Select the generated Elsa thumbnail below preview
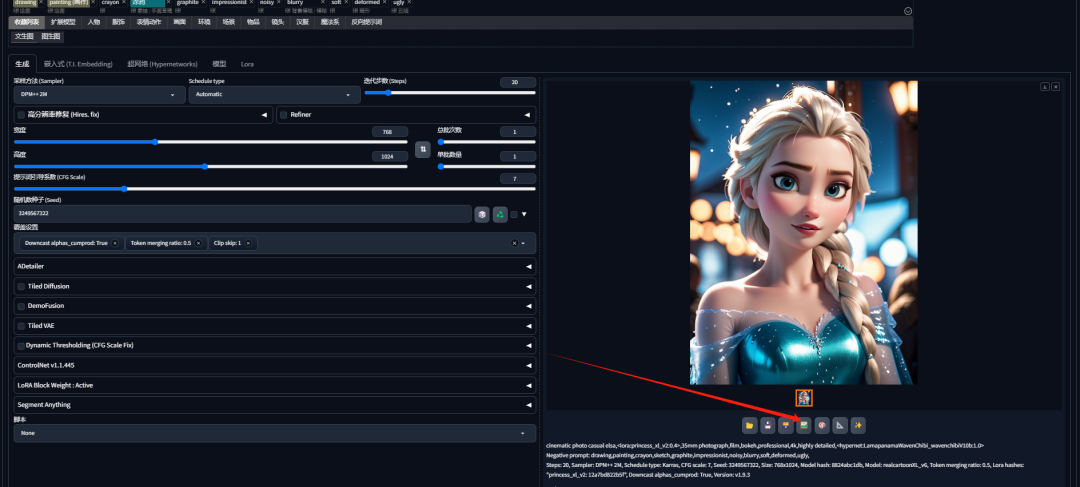Viewport: 1080px width, 487px height. (804, 398)
